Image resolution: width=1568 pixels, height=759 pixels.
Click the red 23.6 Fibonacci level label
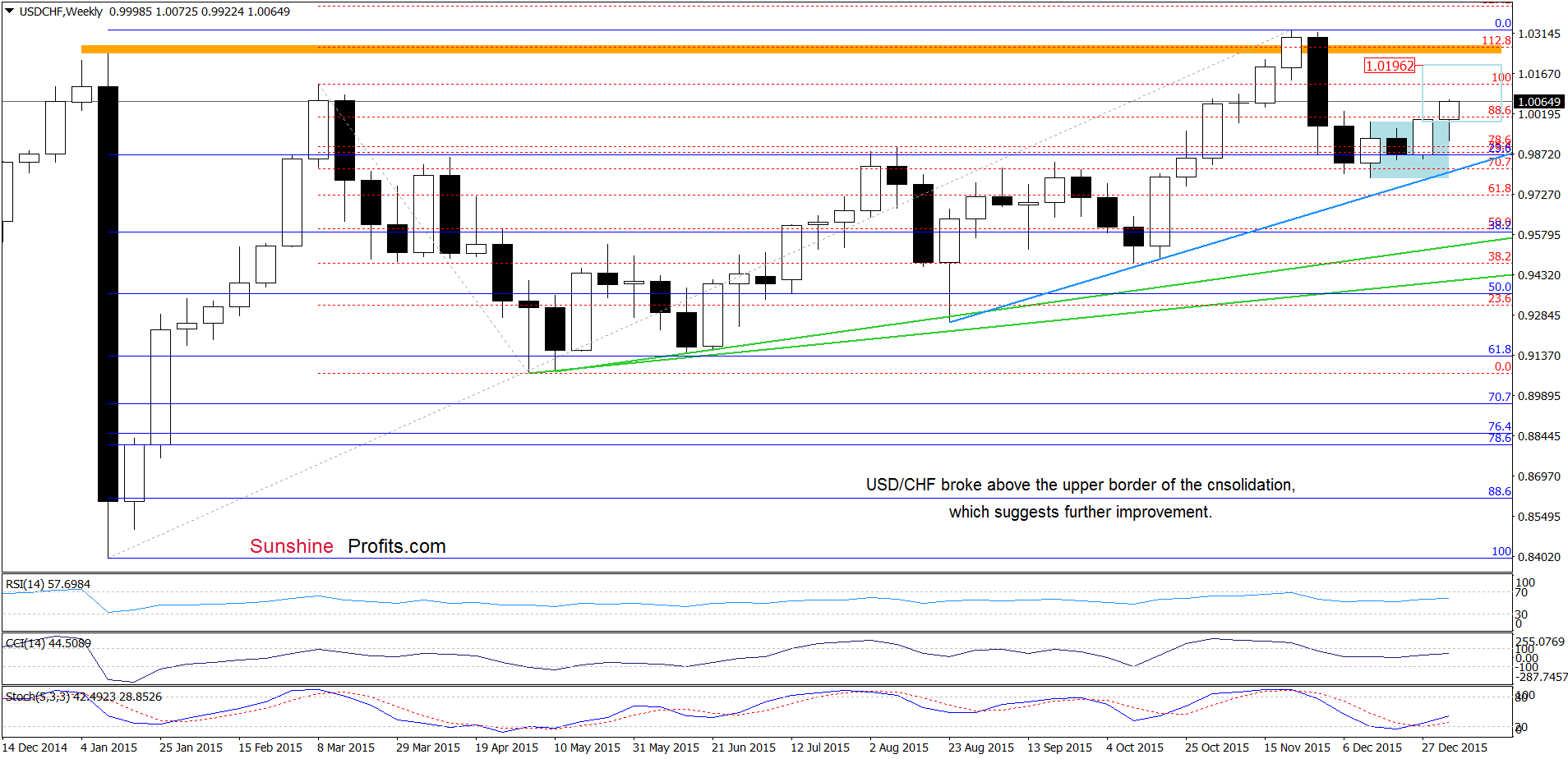click(1500, 298)
